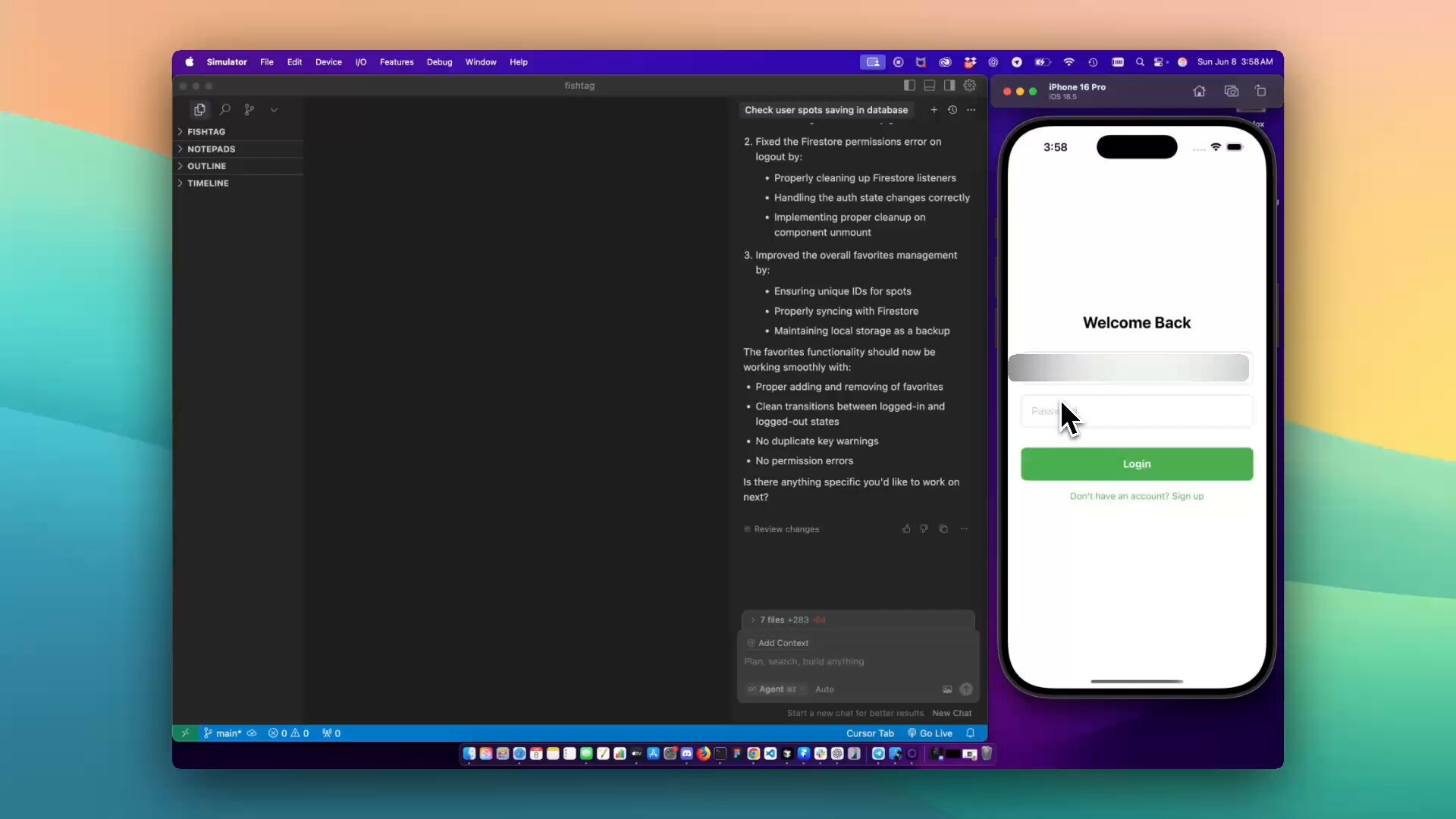This screenshot has height=819, width=1456.
Task: Open the Source Control branch icon
Action: [x=249, y=110]
